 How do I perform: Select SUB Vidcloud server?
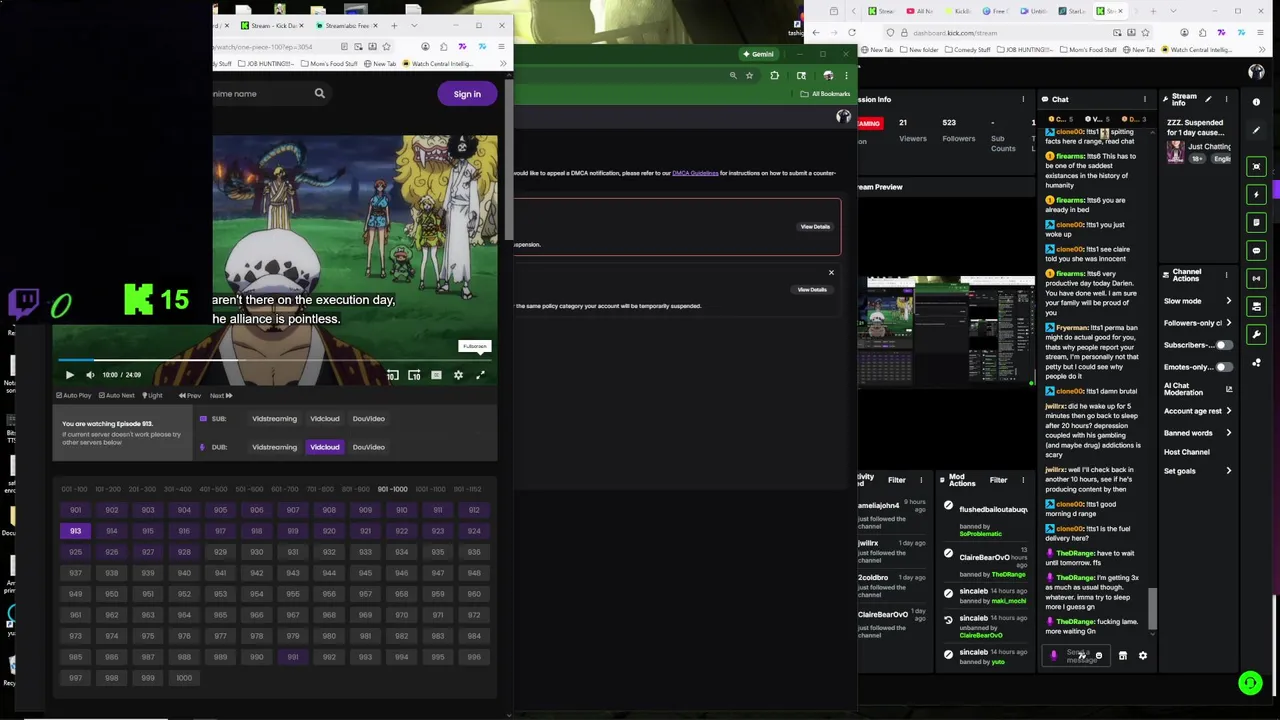(325, 419)
